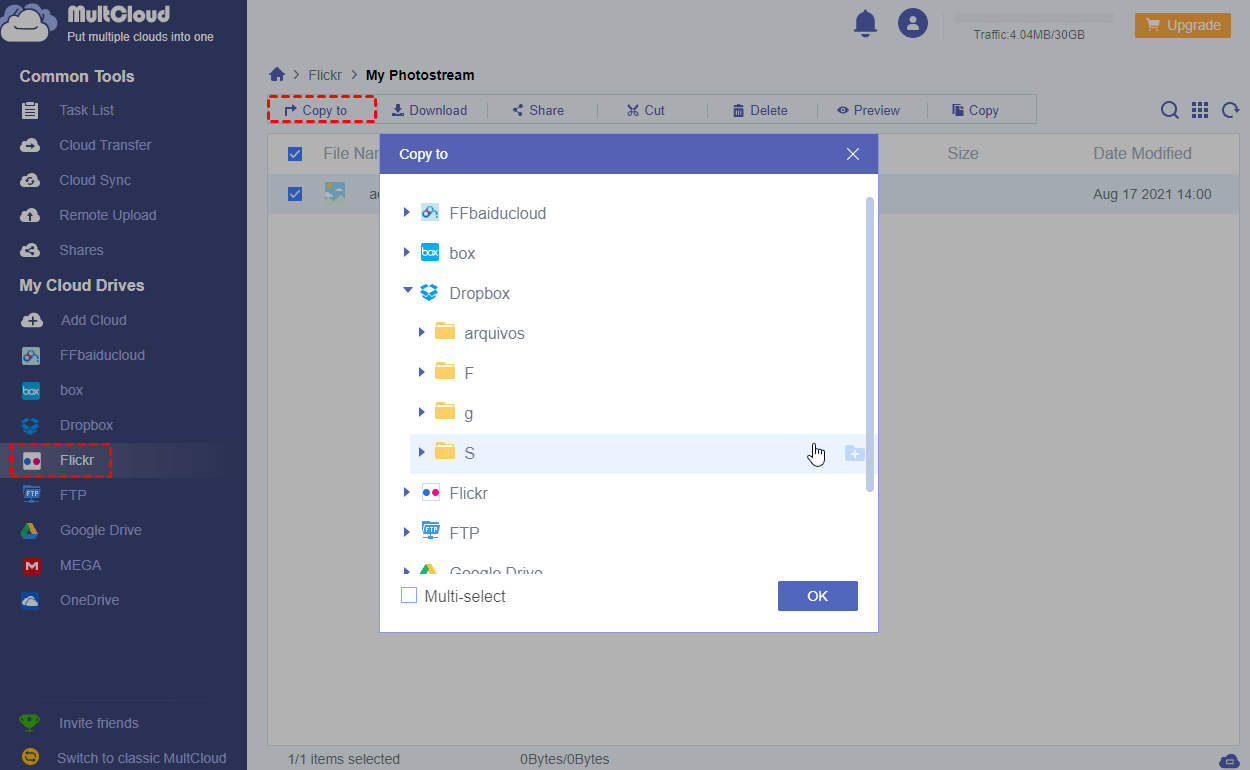Open MEGA drive in the sidebar
This screenshot has height=770, width=1250.
pos(80,565)
